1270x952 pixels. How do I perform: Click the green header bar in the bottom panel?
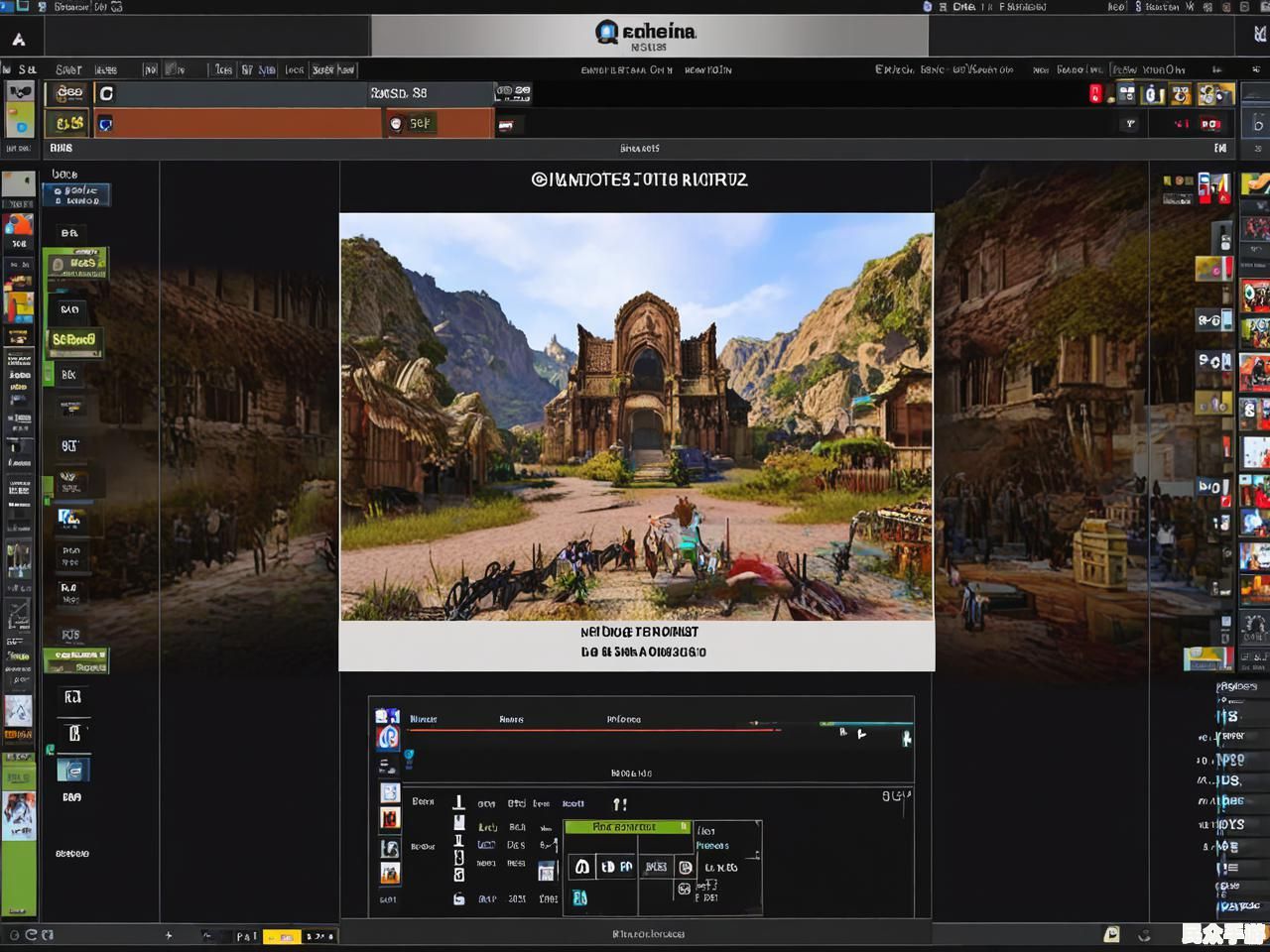627,827
